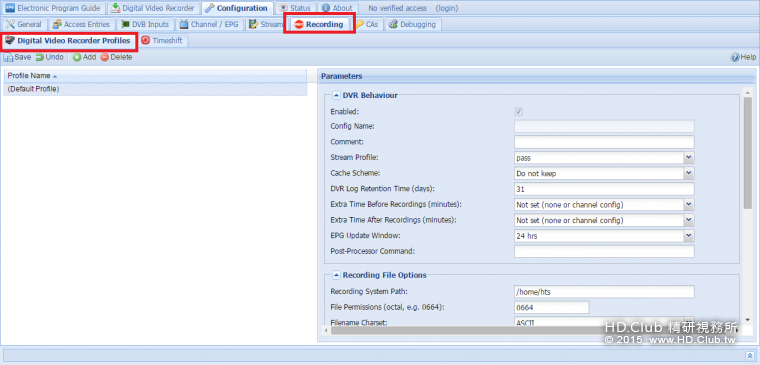Open the General configuration tab
Image resolution: width=760 pixels, height=365 pixels.
25,24
